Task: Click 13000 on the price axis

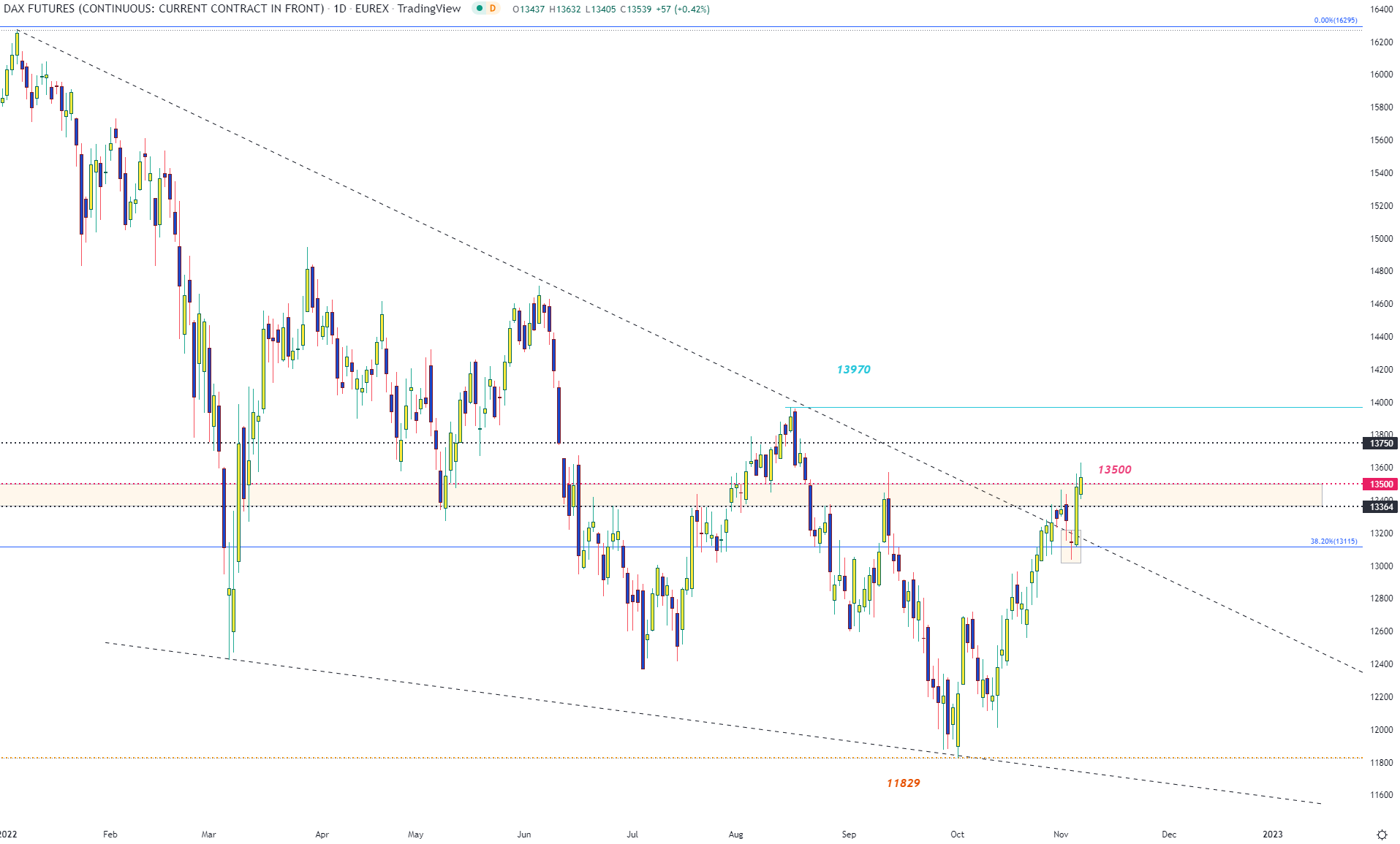Action: coord(1381,566)
